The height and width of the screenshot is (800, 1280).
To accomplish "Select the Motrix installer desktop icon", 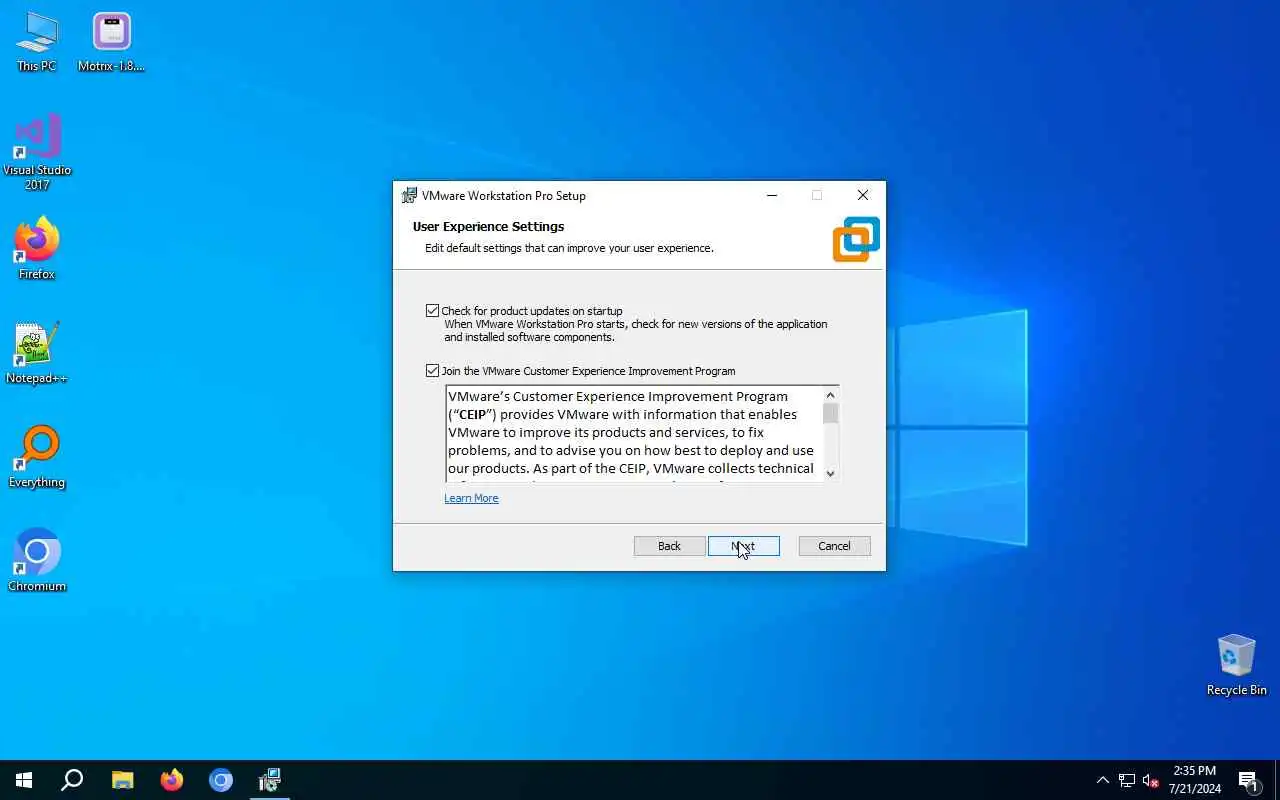I will (111, 42).
